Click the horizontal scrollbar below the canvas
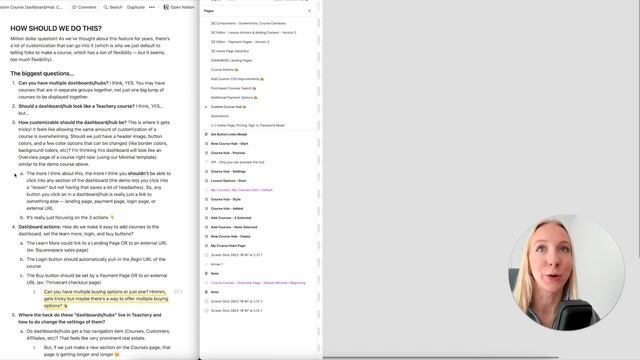 point(441,358)
